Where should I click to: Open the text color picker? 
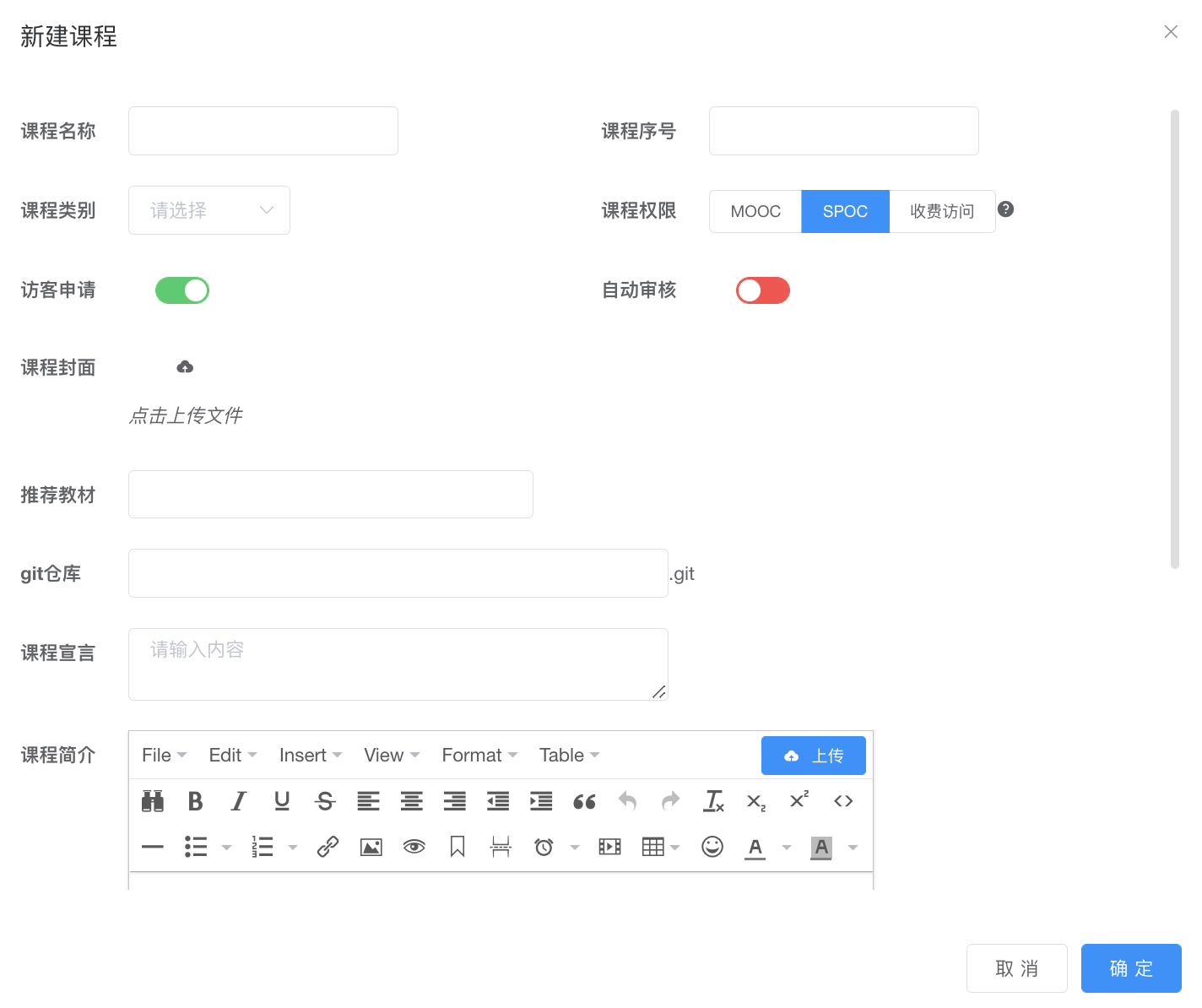787,848
